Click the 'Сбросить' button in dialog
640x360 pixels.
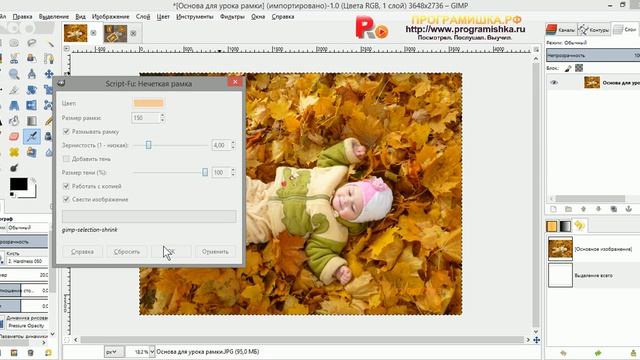point(127,251)
